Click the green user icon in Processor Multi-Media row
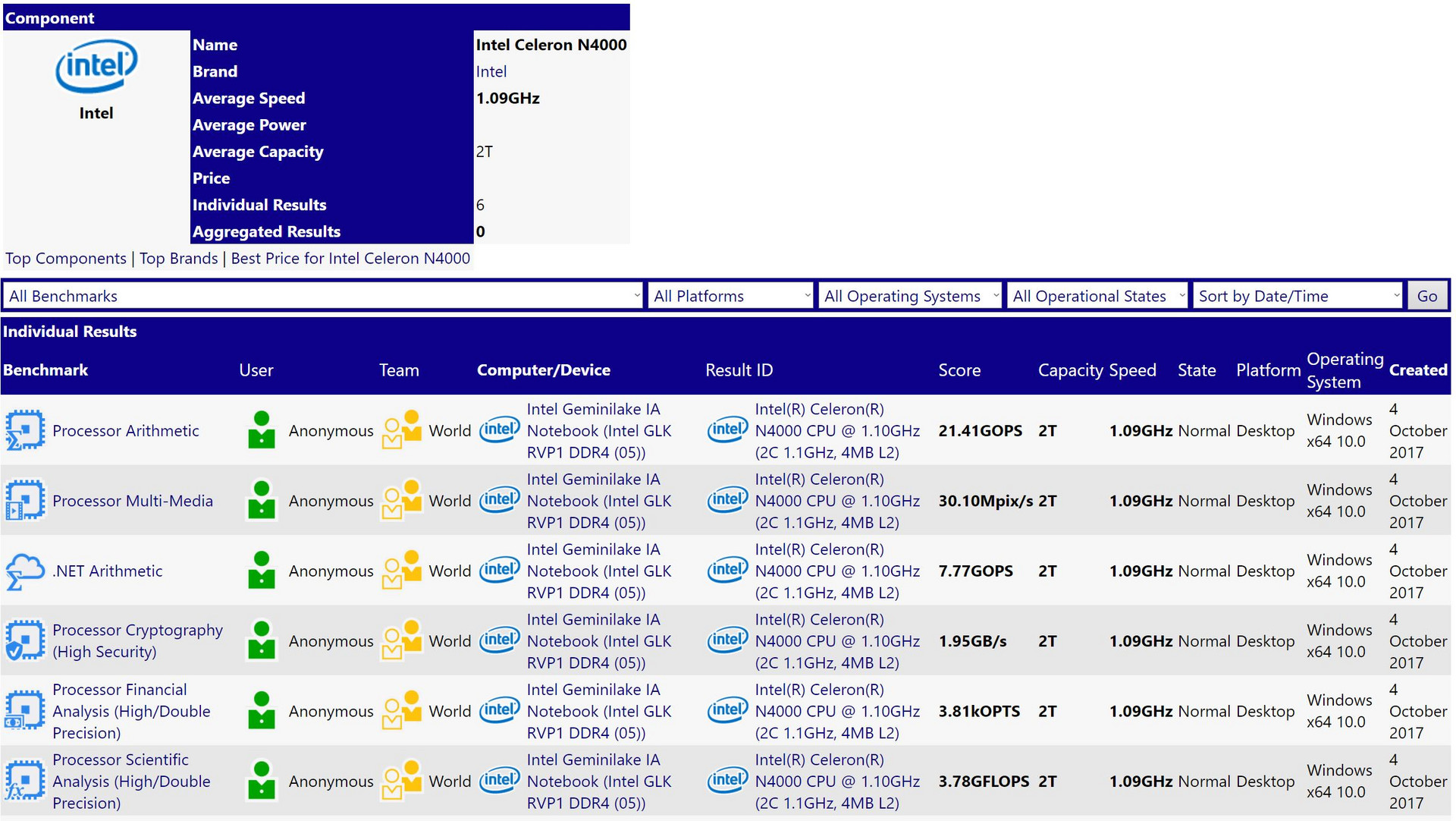This screenshot has width=1456, height=821. click(262, 501)
